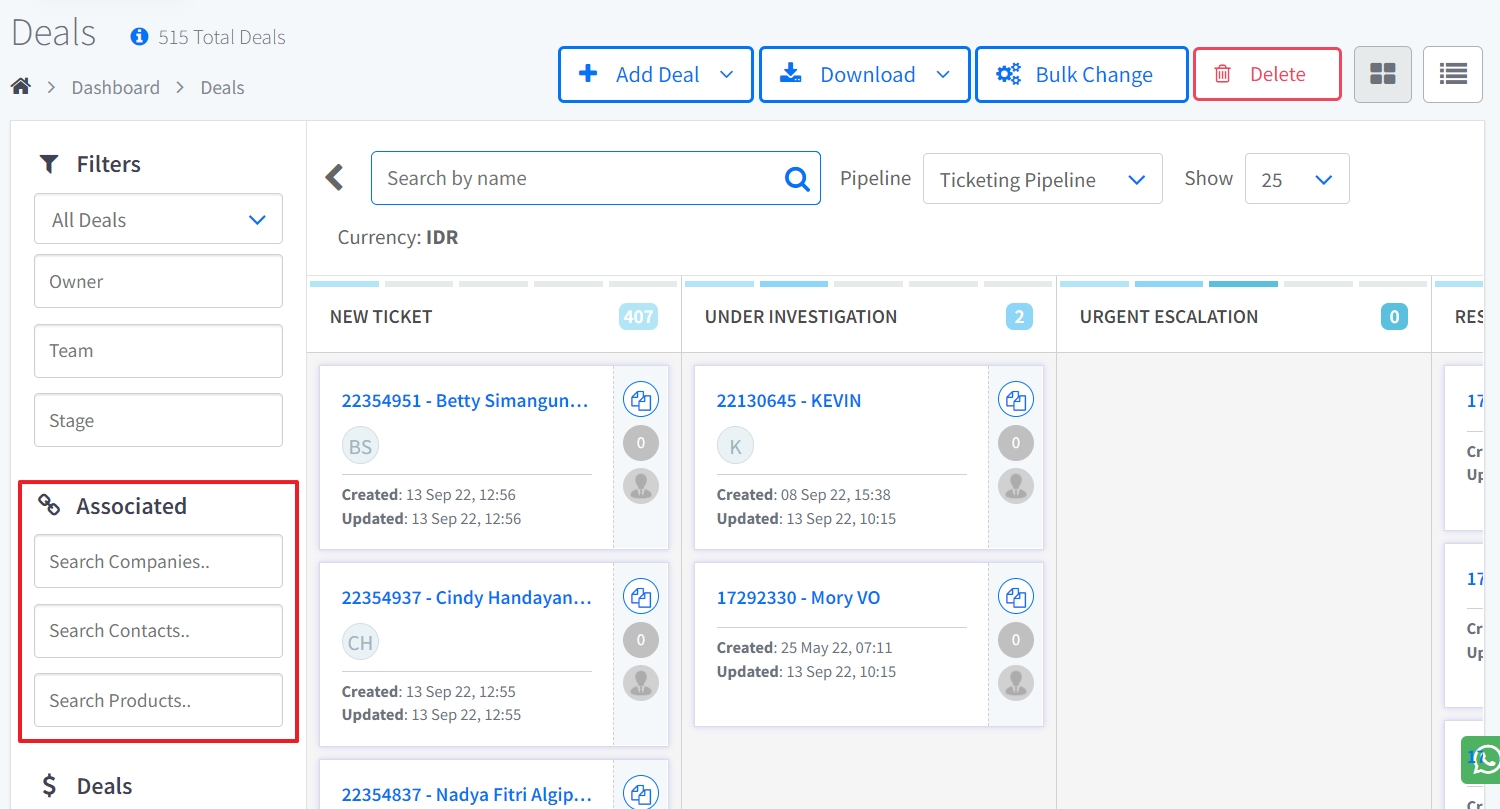The image size is (1500, 809).
Task: Copy the Nadya Fitri Algip deal card
Action: click(641, 793)
